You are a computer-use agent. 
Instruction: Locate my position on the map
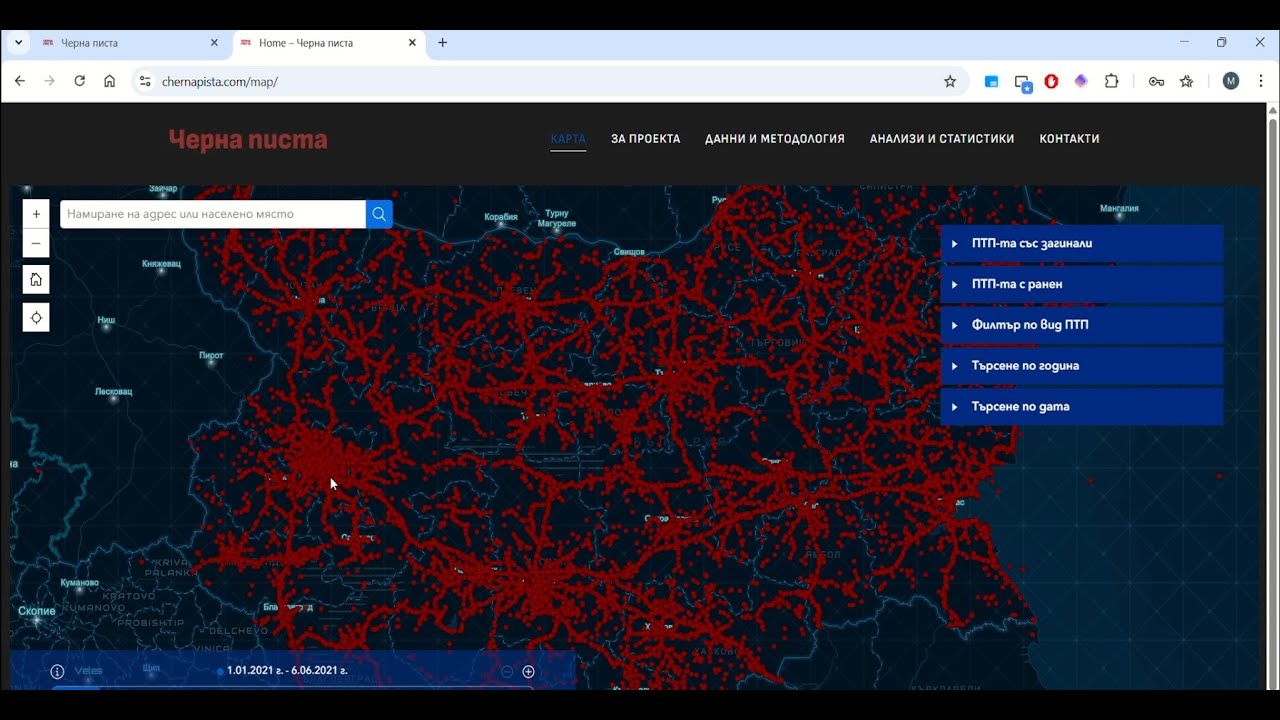pos(36,318)
